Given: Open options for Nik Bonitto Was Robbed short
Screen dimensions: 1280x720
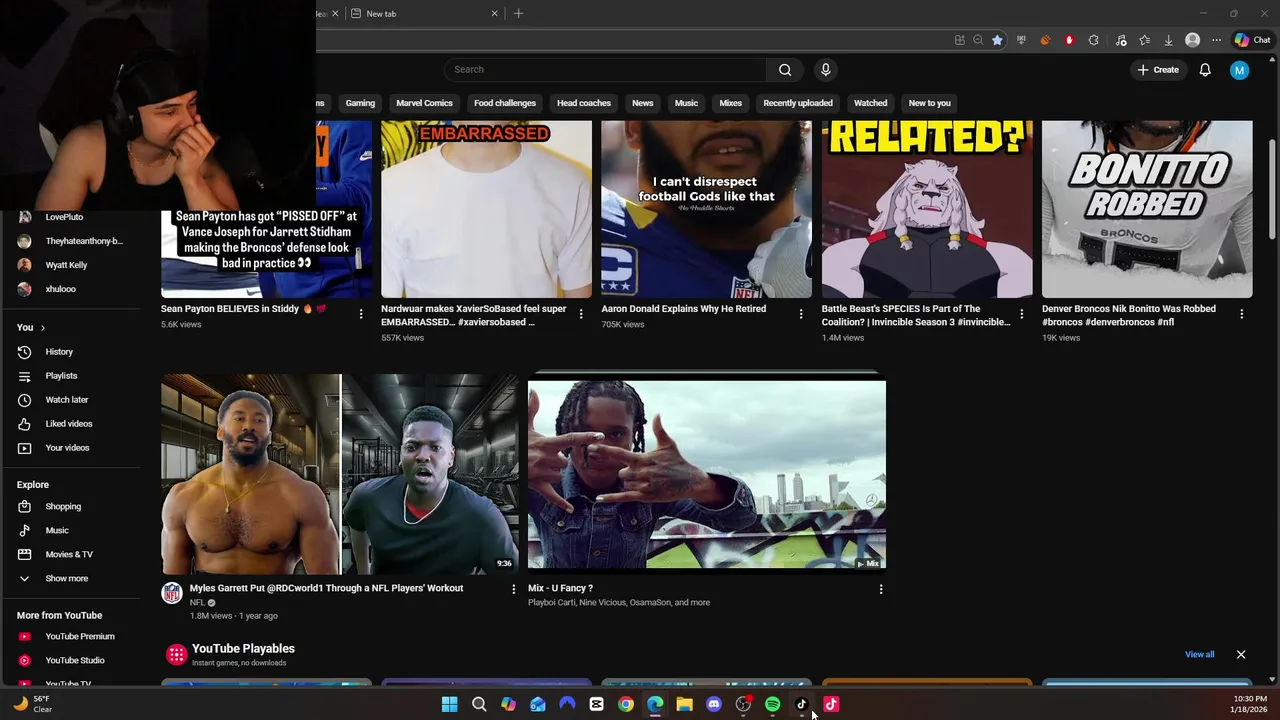Looking at the screenshot, I should pyautogui.click(x=1241, y=314).
